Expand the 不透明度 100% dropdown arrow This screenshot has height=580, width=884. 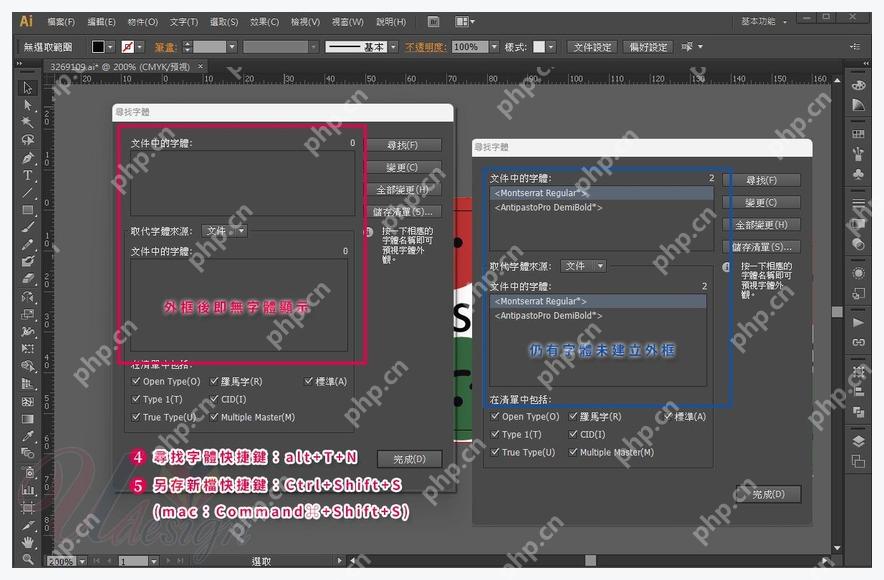coord(494,47)
